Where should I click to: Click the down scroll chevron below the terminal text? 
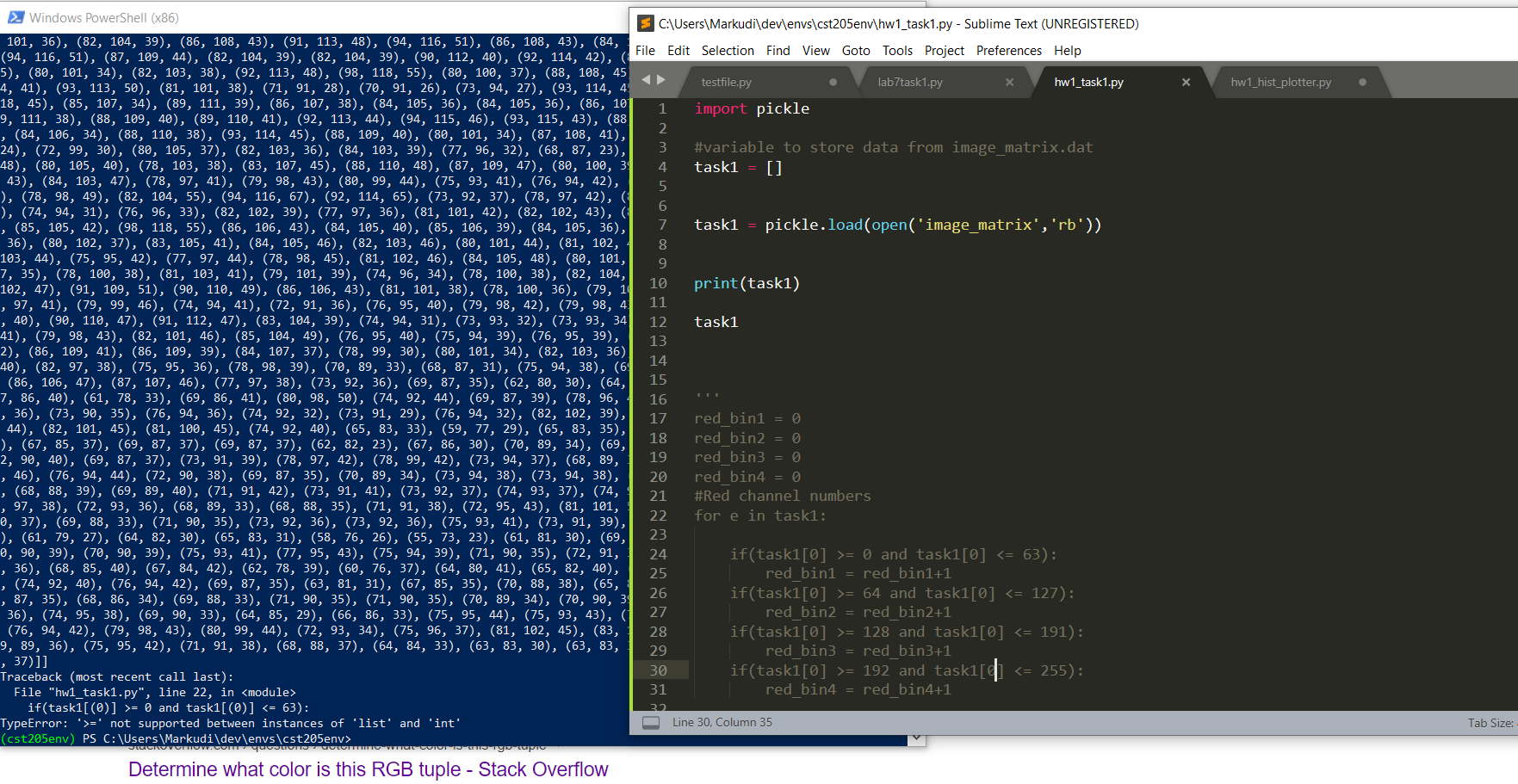click(x=916, y=738)
